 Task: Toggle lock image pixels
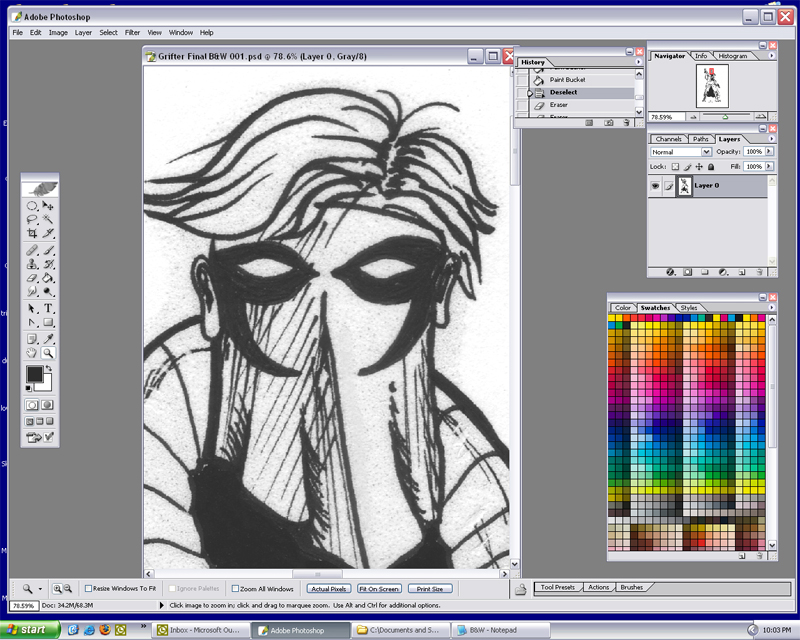(x=687, y=166)
